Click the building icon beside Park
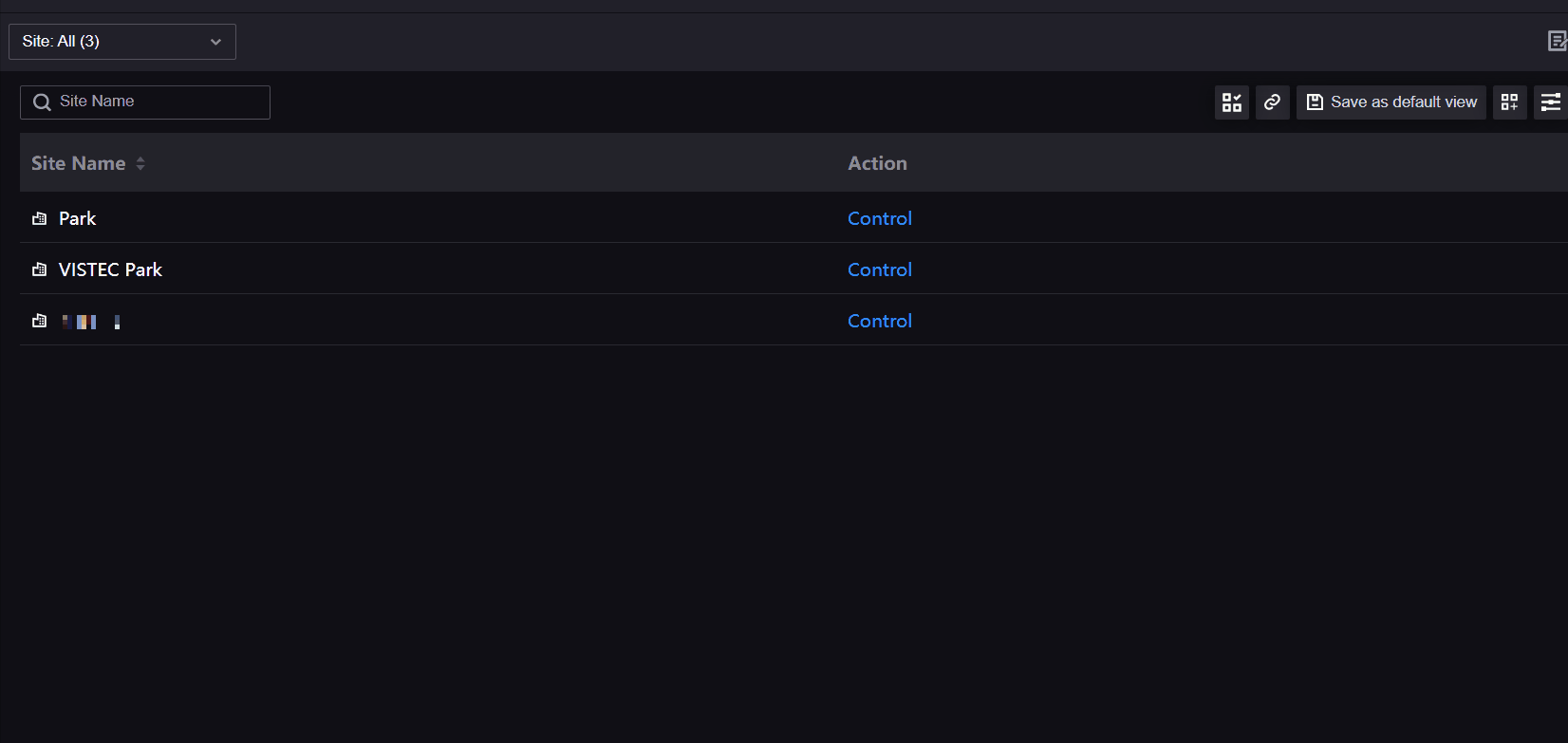 [39, 219]
